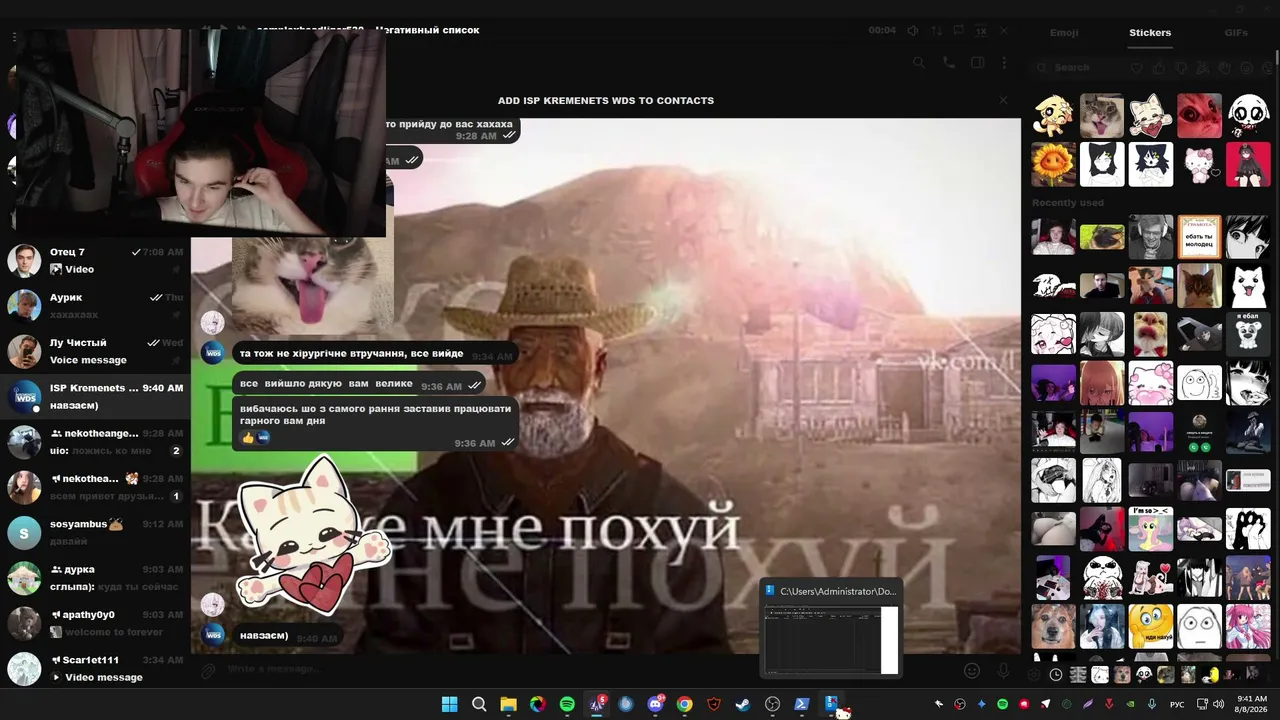Open the nekotheange group with 2 unread
Screen dimensions: 1280x720
click(x=95, y=442)
